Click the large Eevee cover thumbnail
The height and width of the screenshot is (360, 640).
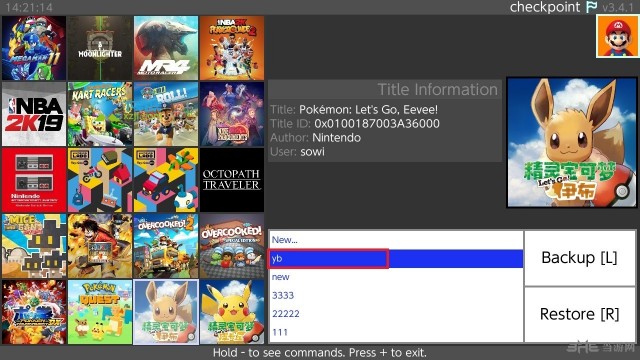[571, 142]
